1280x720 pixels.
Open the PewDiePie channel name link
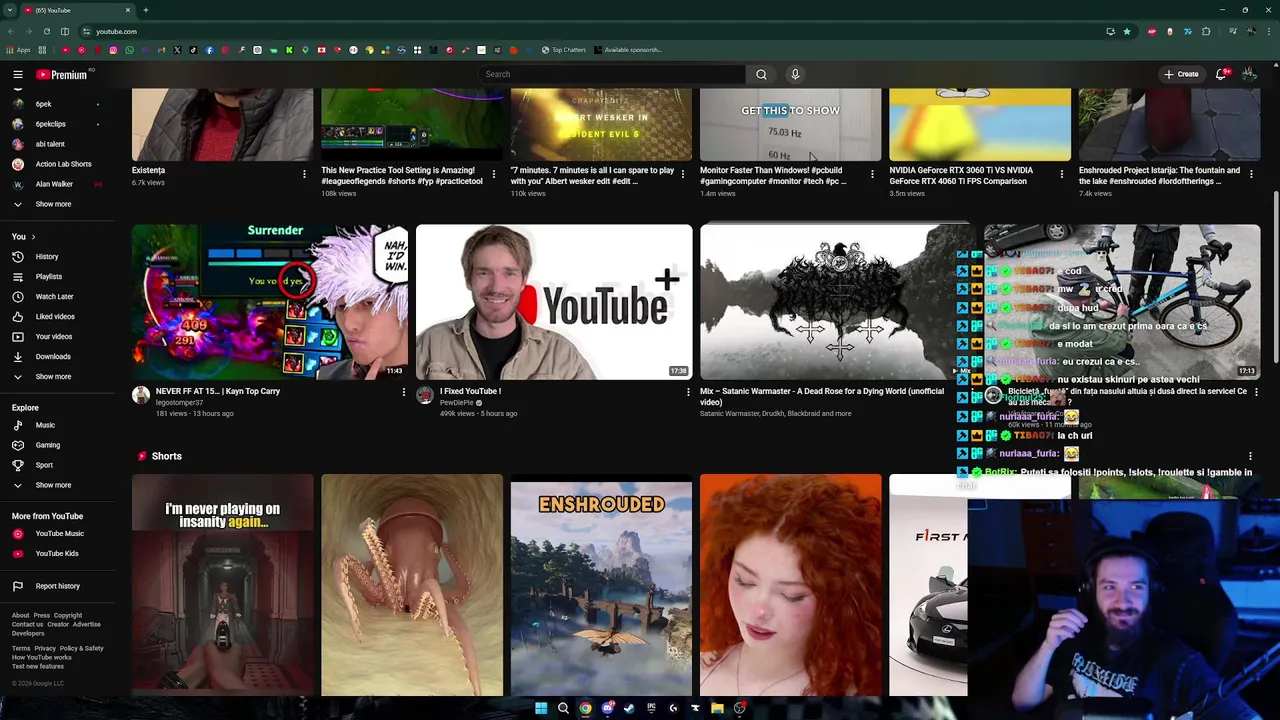456,403
